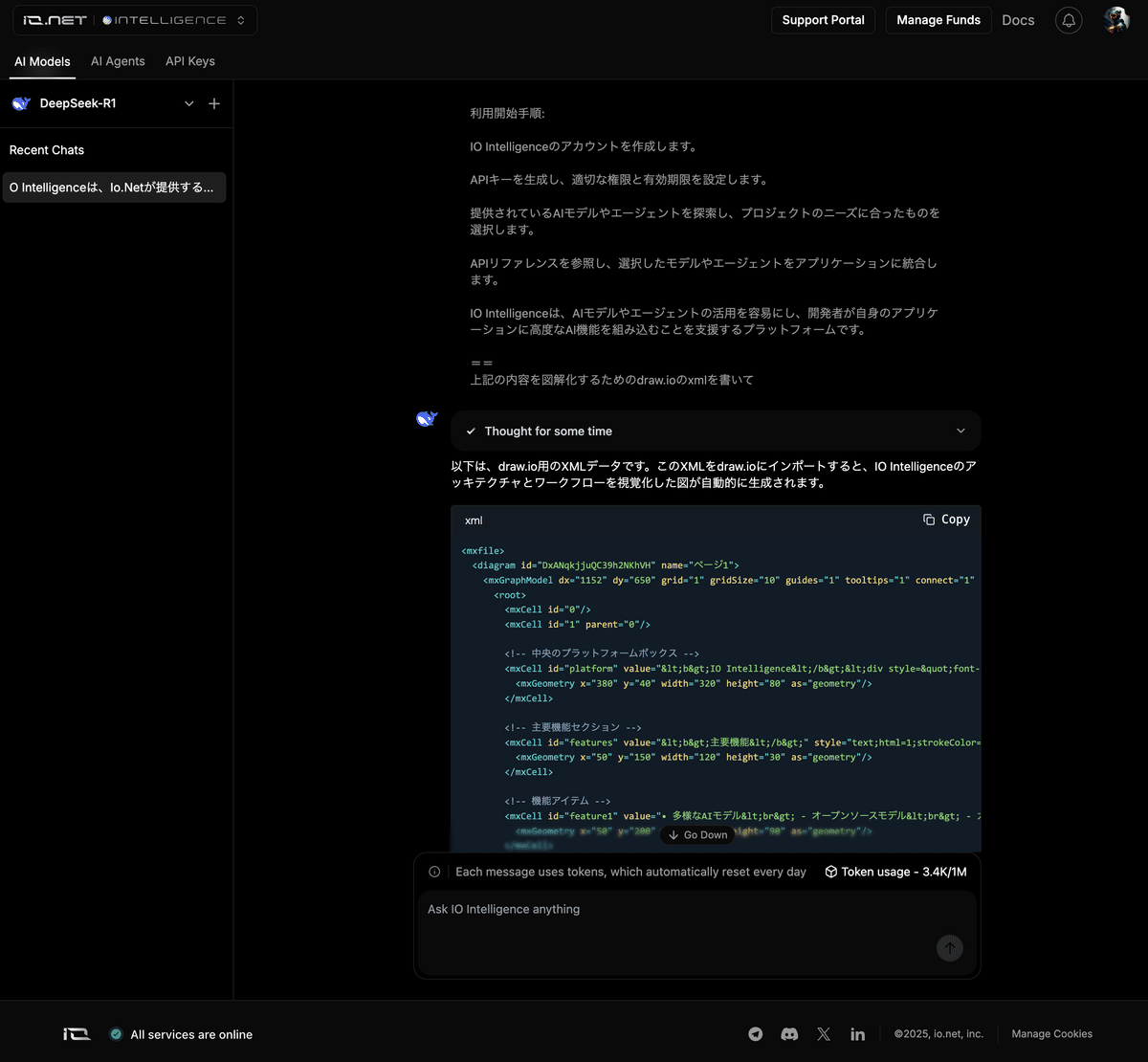The image size is (1148, 1062).
Task: Switch to the API Keys tab
Action: click(189, 60)
